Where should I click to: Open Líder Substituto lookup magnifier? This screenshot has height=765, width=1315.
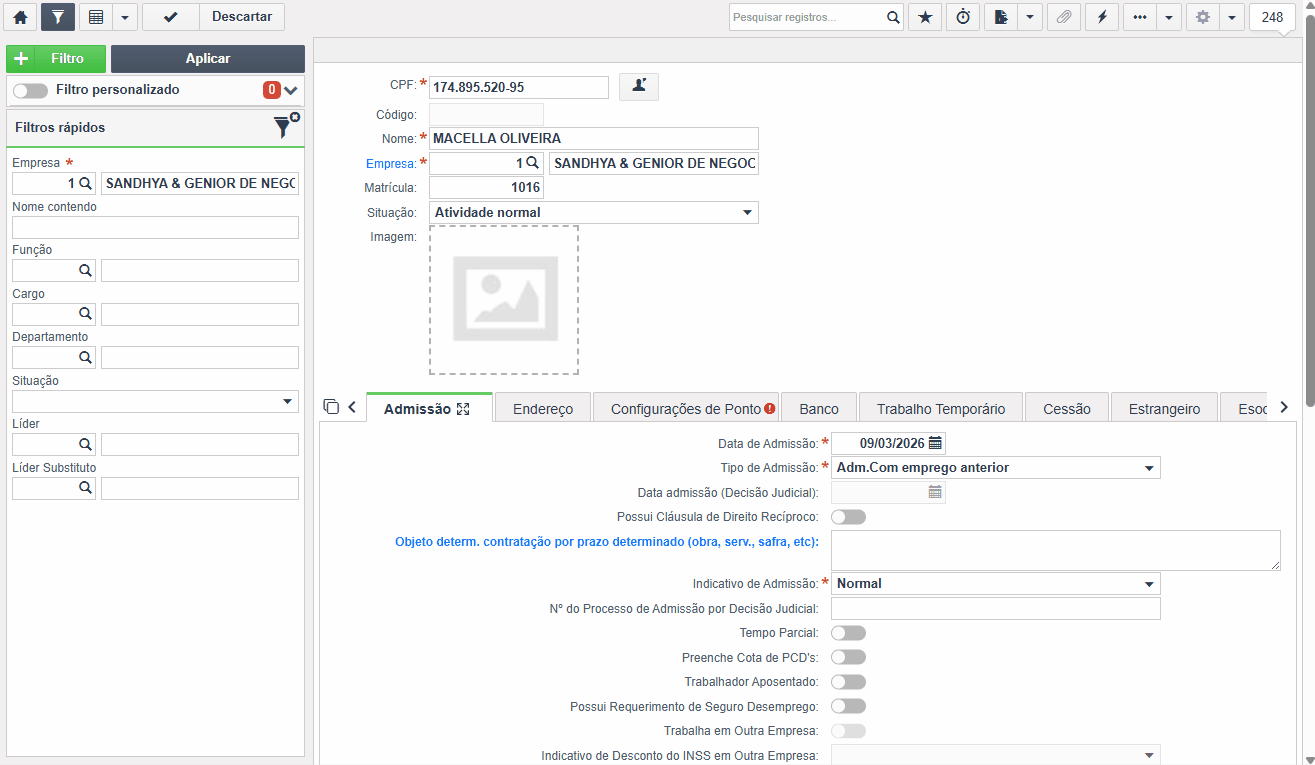point(85,488)
